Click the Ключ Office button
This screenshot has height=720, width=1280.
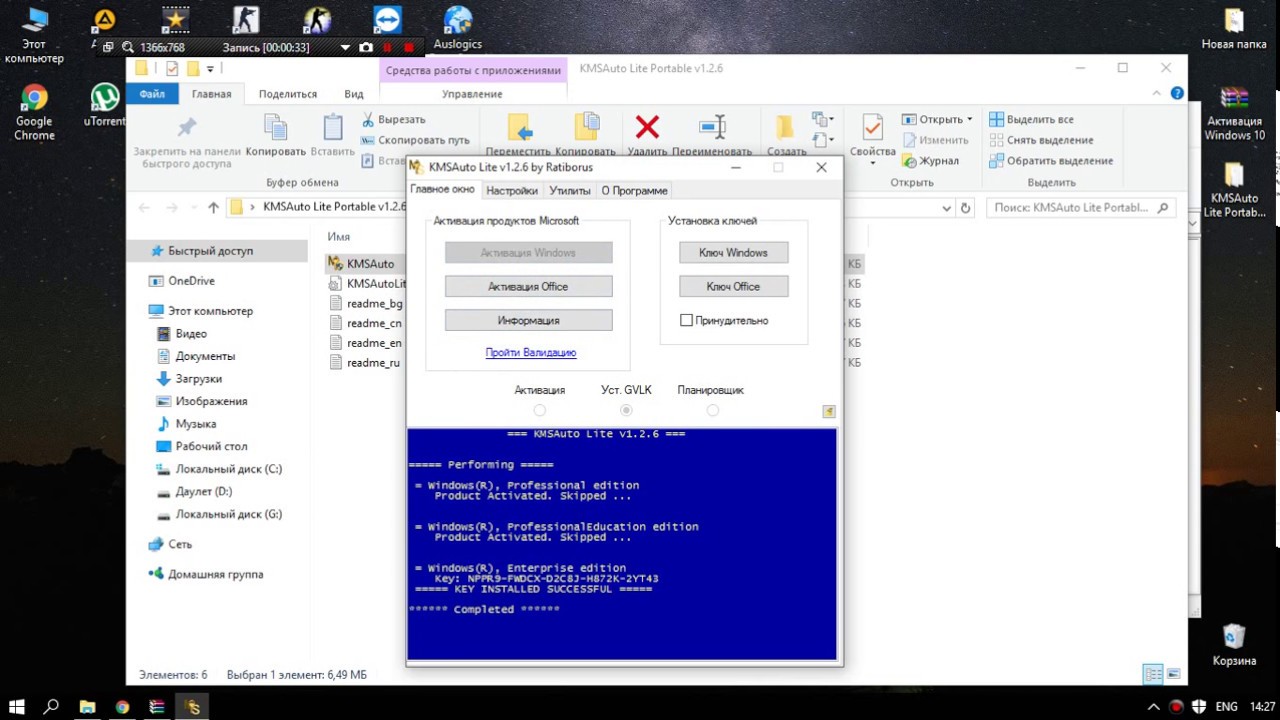[x=733, y=287]
